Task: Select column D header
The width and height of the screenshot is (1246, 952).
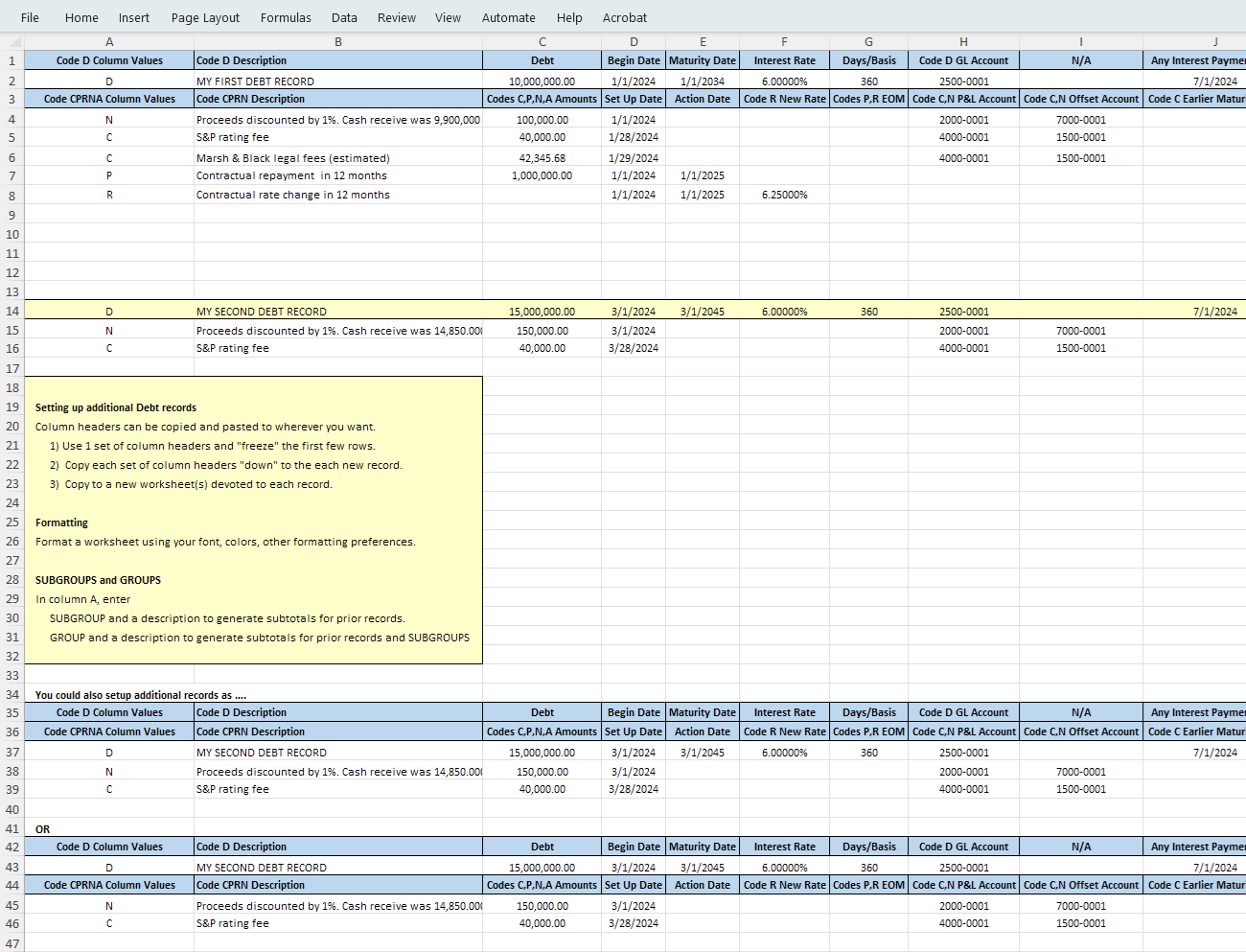Action: coord(634,41)
